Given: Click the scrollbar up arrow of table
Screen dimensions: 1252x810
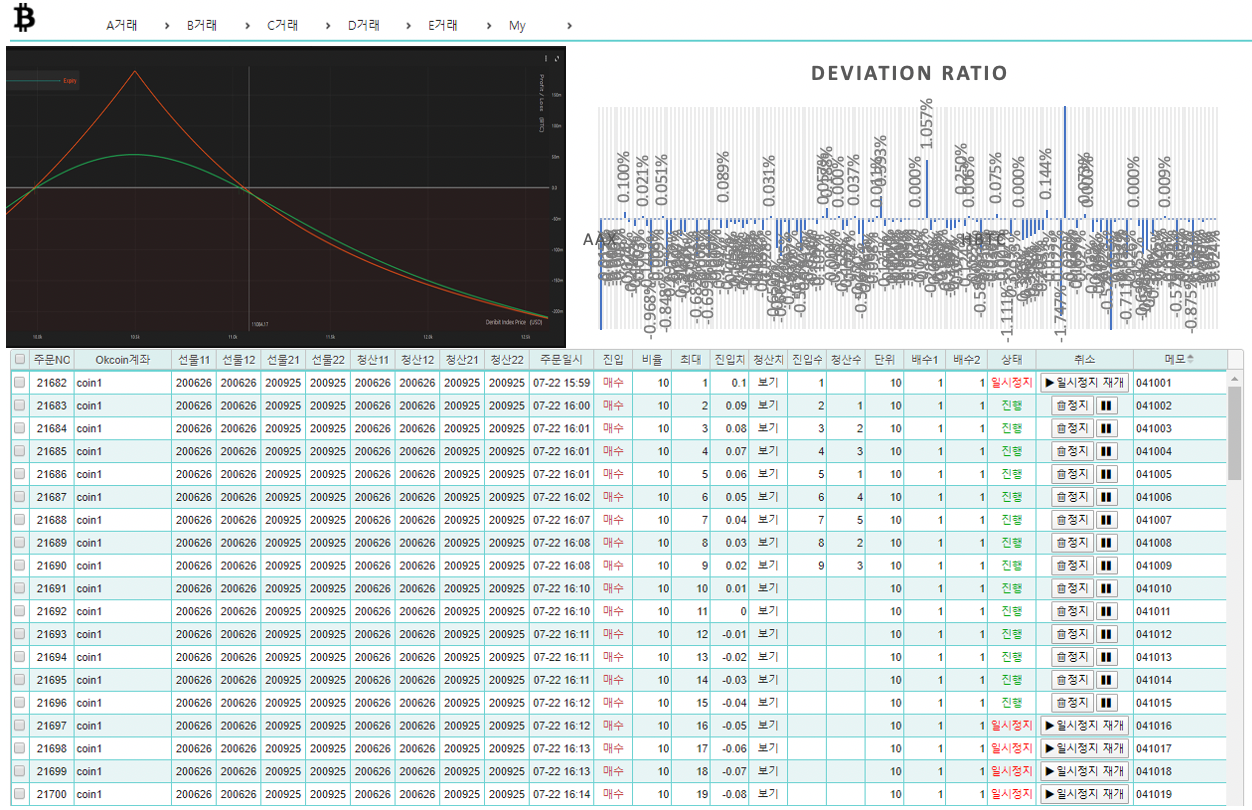Looking at the screenshot, I should [1234, 379].
